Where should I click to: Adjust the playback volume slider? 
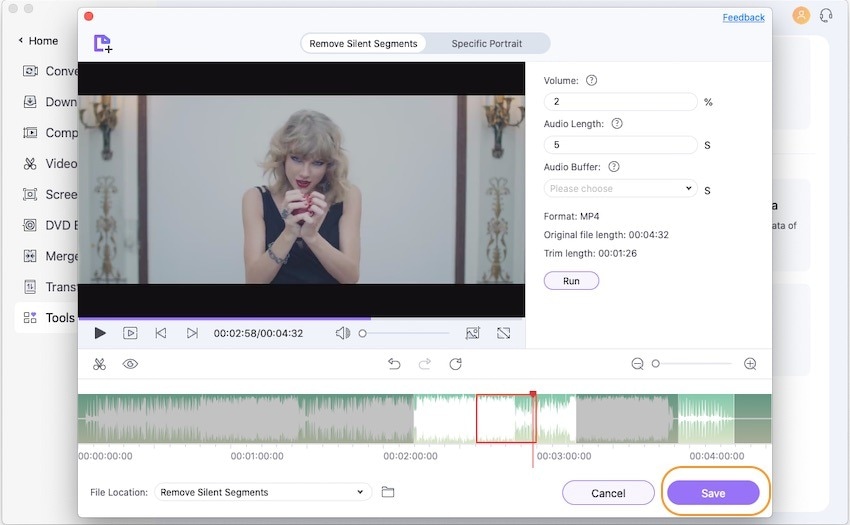pos(405,333)
